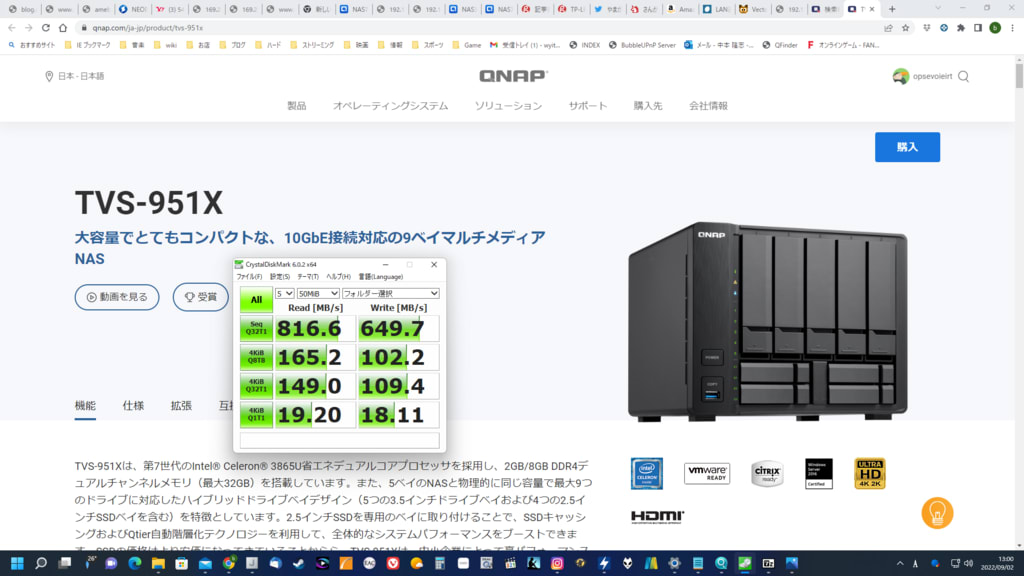Click the 受賞 button
This screenshot has width=1024, height=576.
click(x=201, y=297)
